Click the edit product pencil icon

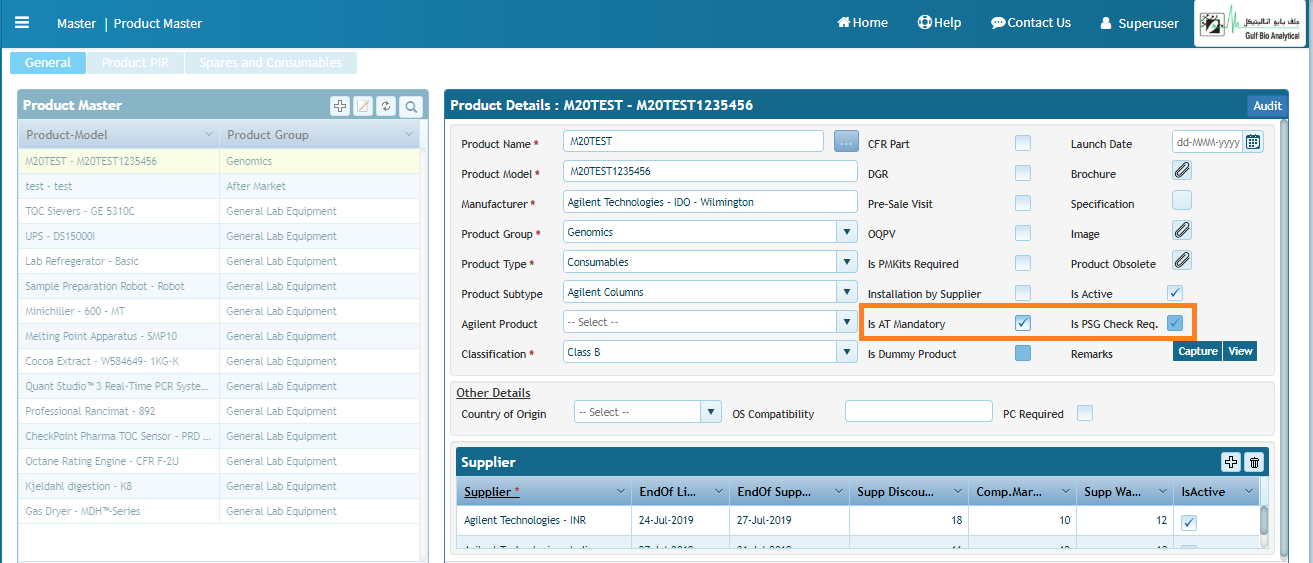tap(364, 106)
